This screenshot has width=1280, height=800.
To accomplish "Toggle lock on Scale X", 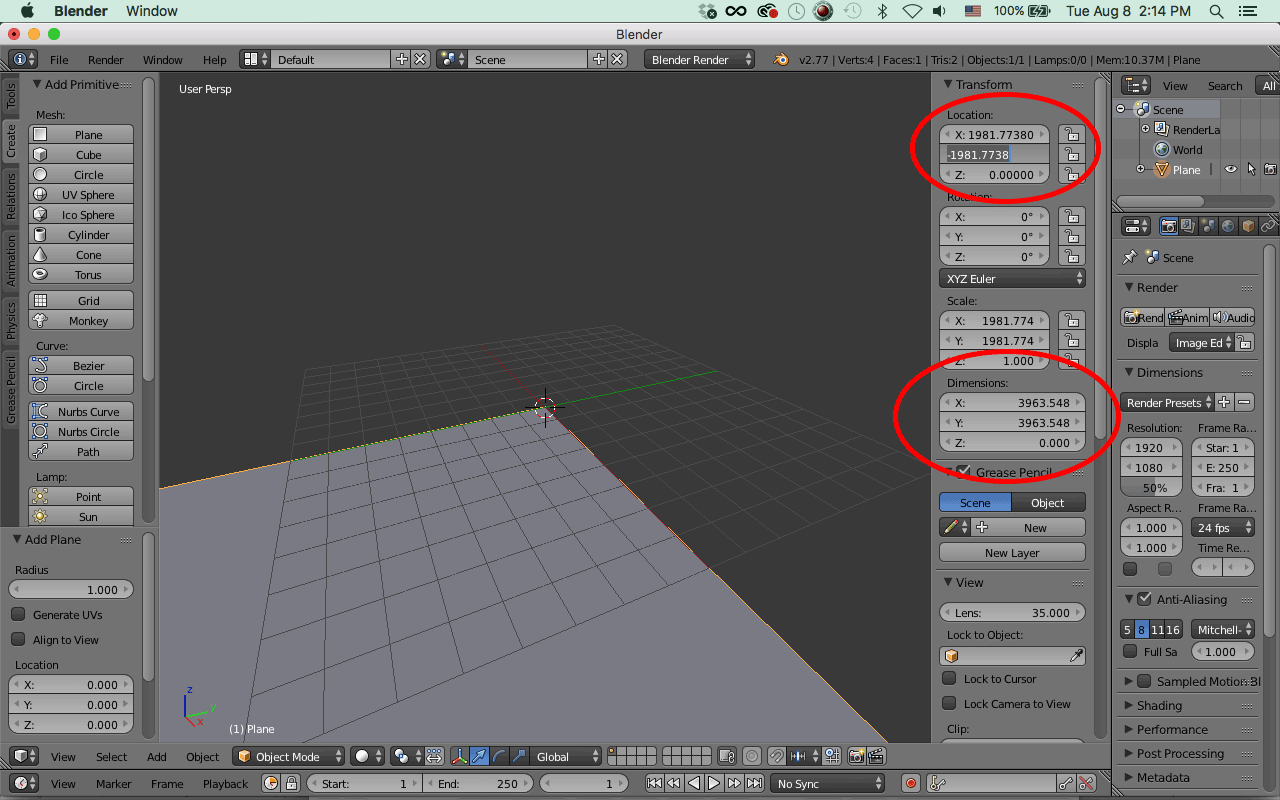I will point(1071,320).
